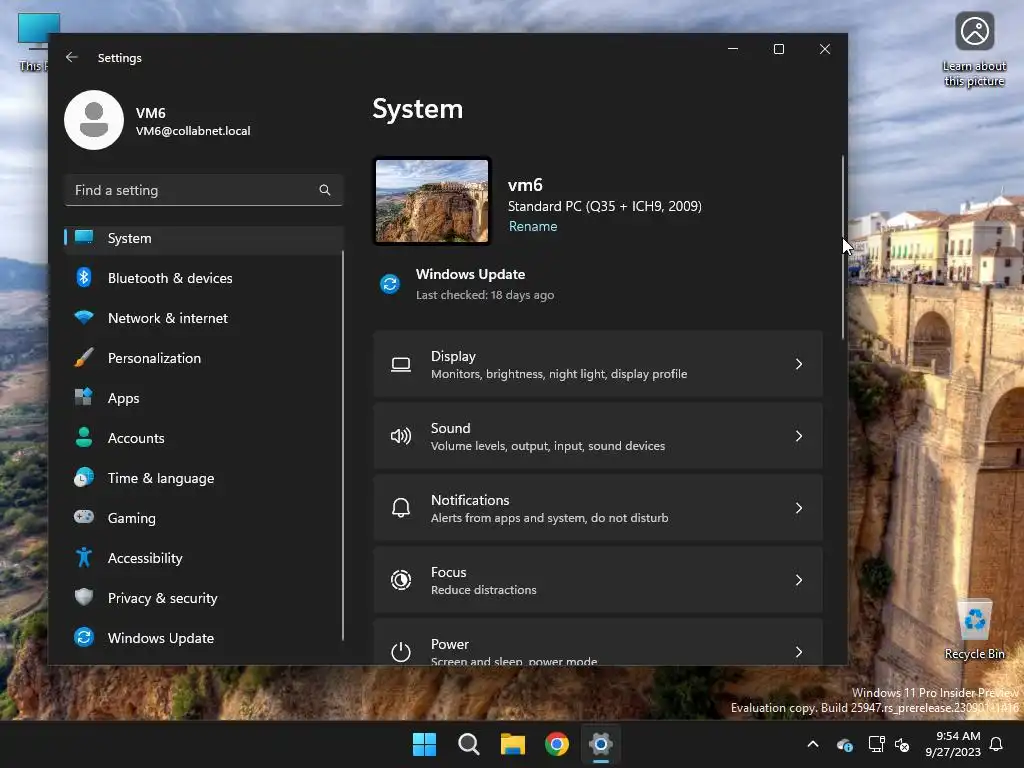1024x768 pixels.
Task: Click the network tray icon
Action: (876, 744)
